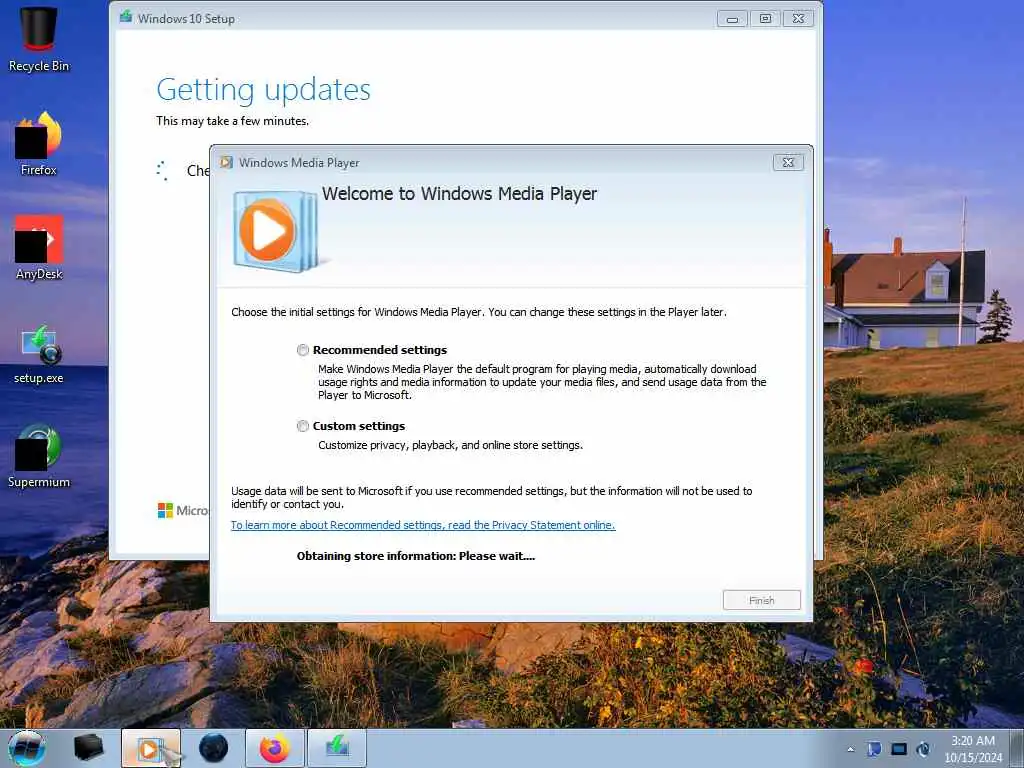Switch to Windows 10 Setup taskbar button

(x=337, y=748)
